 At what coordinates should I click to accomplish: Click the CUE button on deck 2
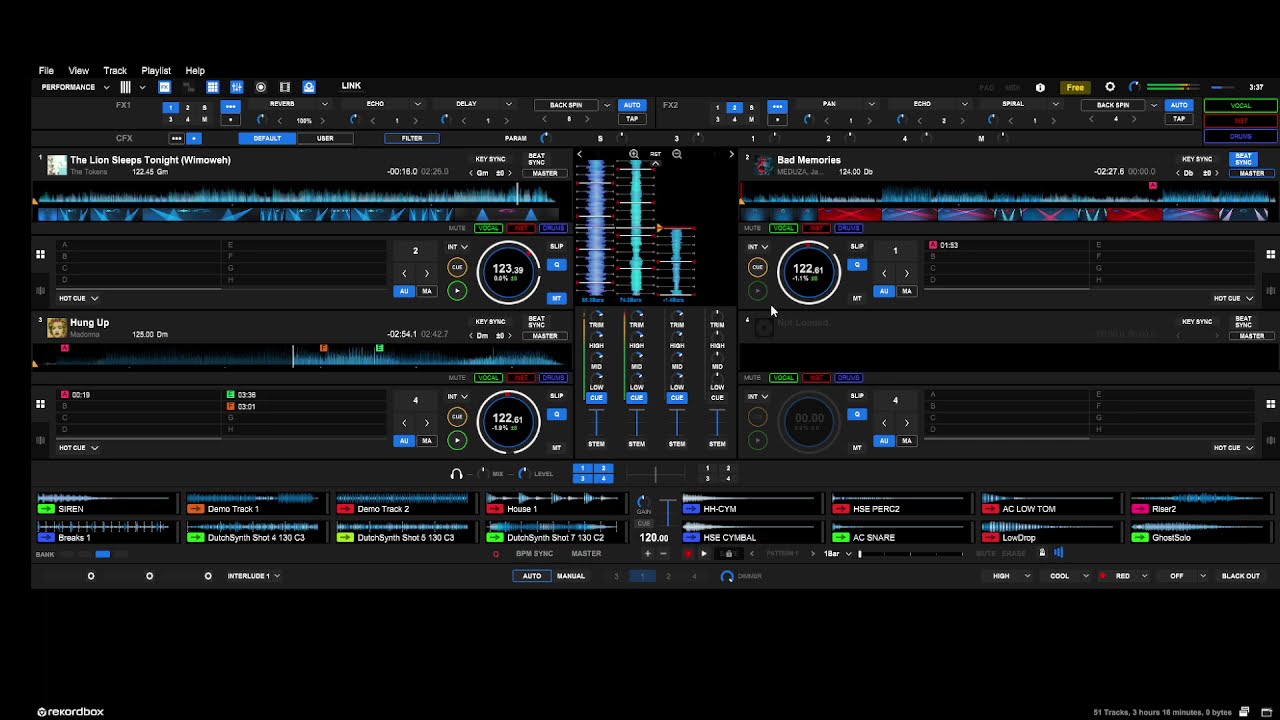pos(757,267)
